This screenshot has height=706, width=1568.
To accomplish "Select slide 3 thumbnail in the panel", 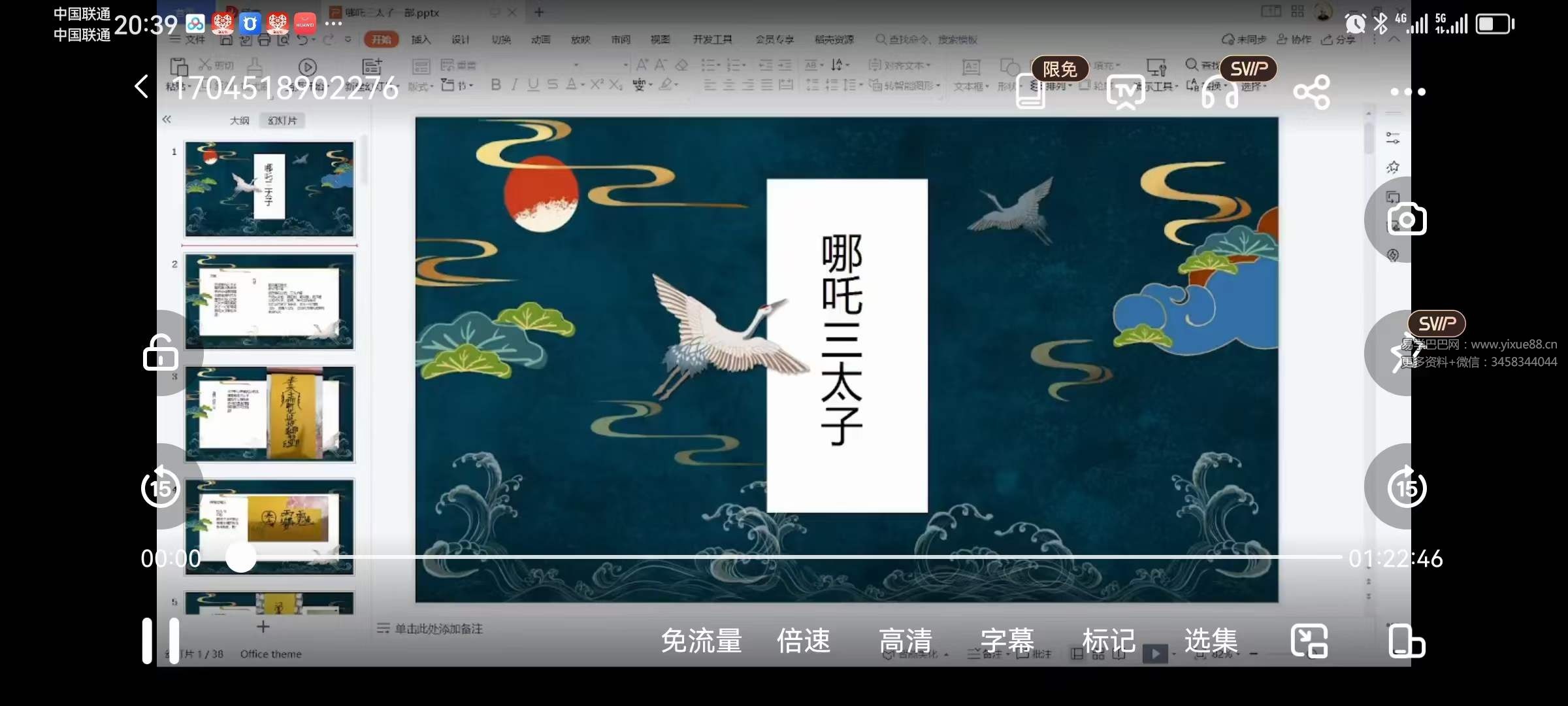I will click(x=269, y=413).
